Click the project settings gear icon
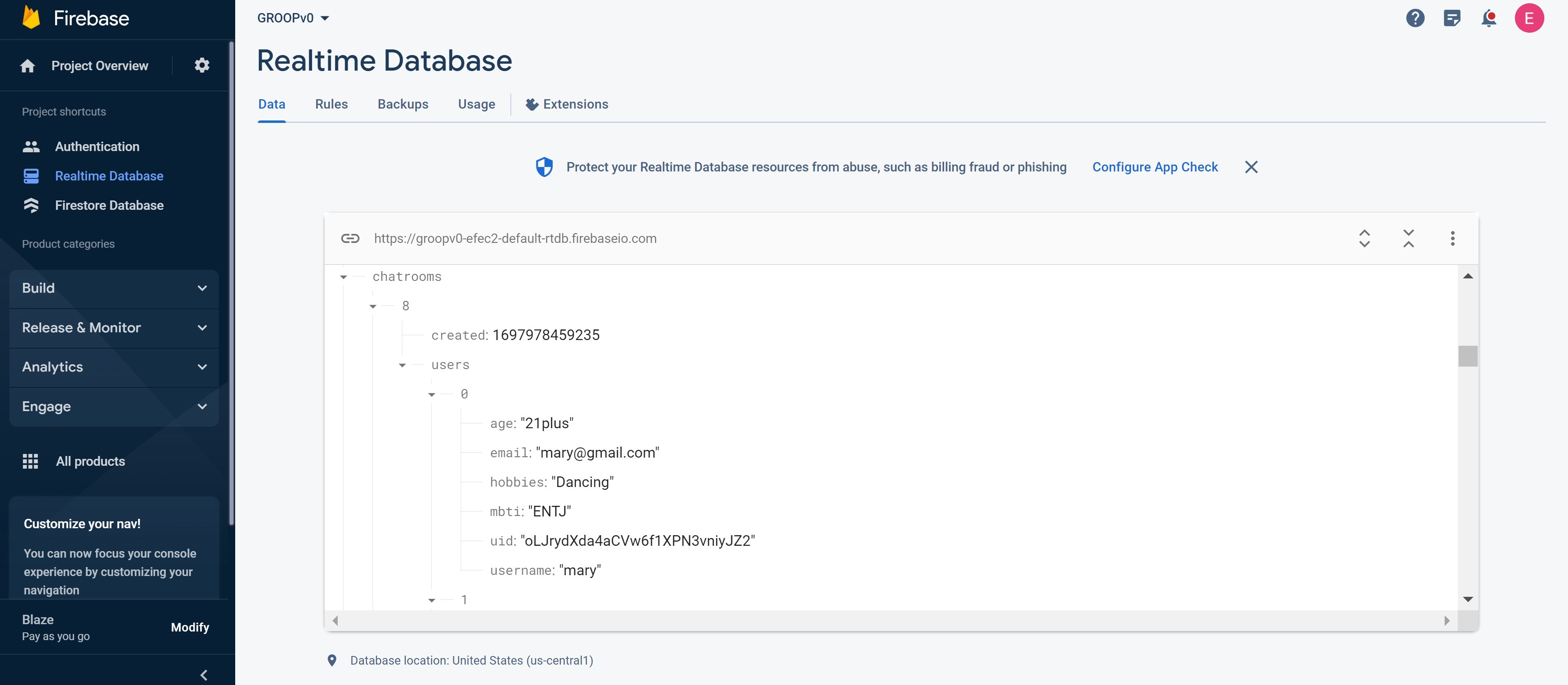The width and height of the screenshot is (1568, 685). tap(201, 65)
